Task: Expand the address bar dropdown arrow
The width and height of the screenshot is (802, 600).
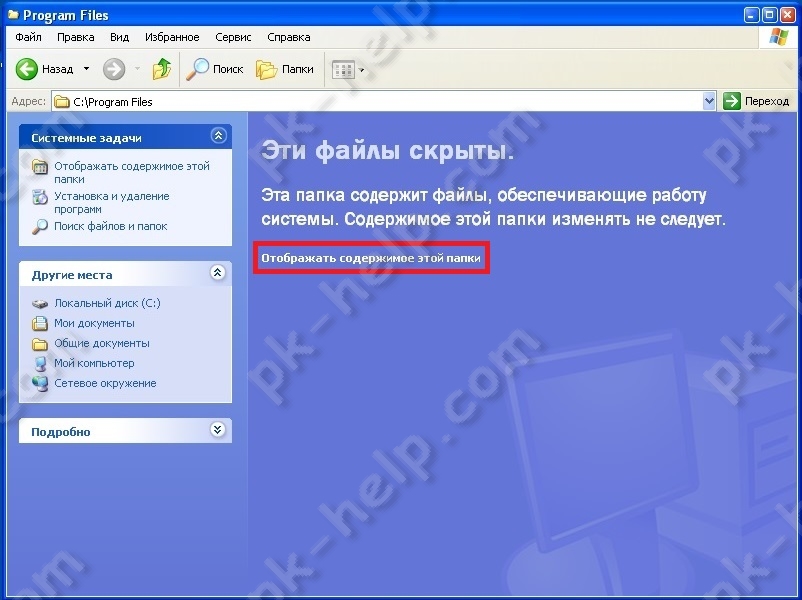Action: (709, 101)
